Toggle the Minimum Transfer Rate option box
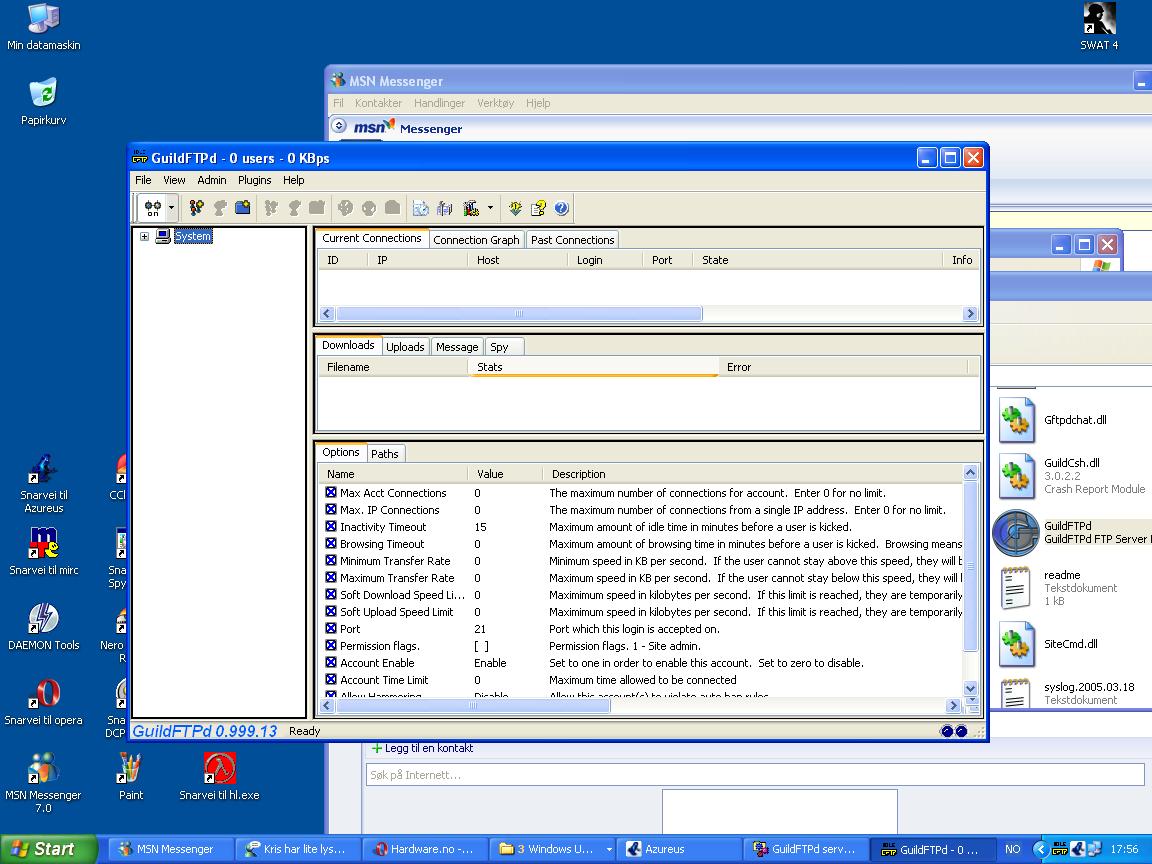1152x864 pixels. tap(331, 561)
